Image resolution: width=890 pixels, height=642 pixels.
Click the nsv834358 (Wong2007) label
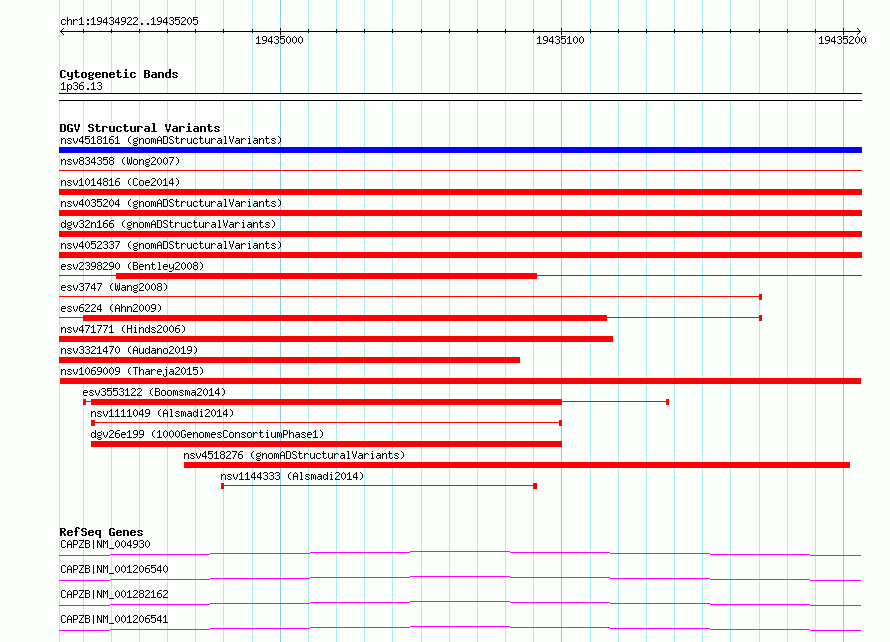[120, 161]
